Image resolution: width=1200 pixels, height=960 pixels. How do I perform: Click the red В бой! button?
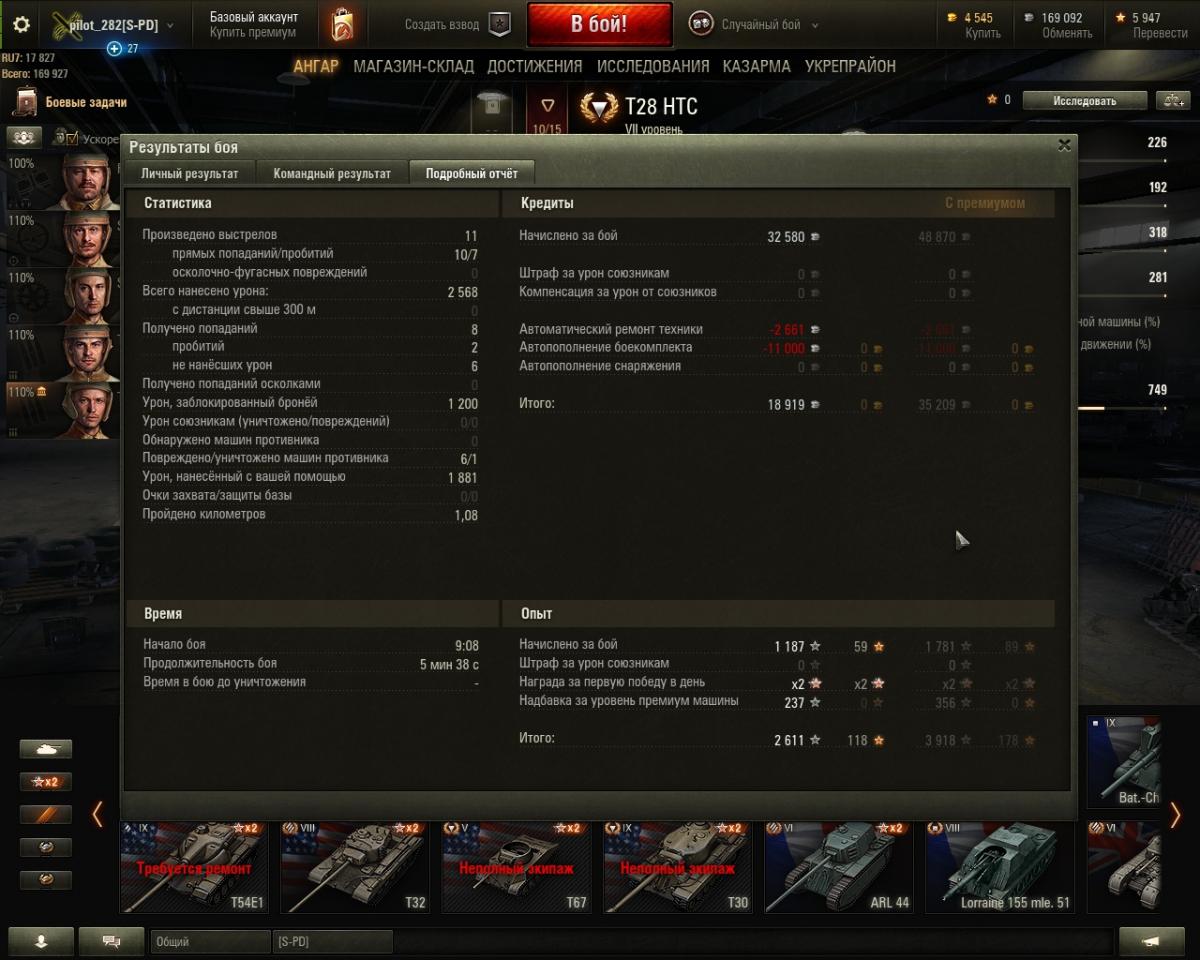[x=599, y=25]
